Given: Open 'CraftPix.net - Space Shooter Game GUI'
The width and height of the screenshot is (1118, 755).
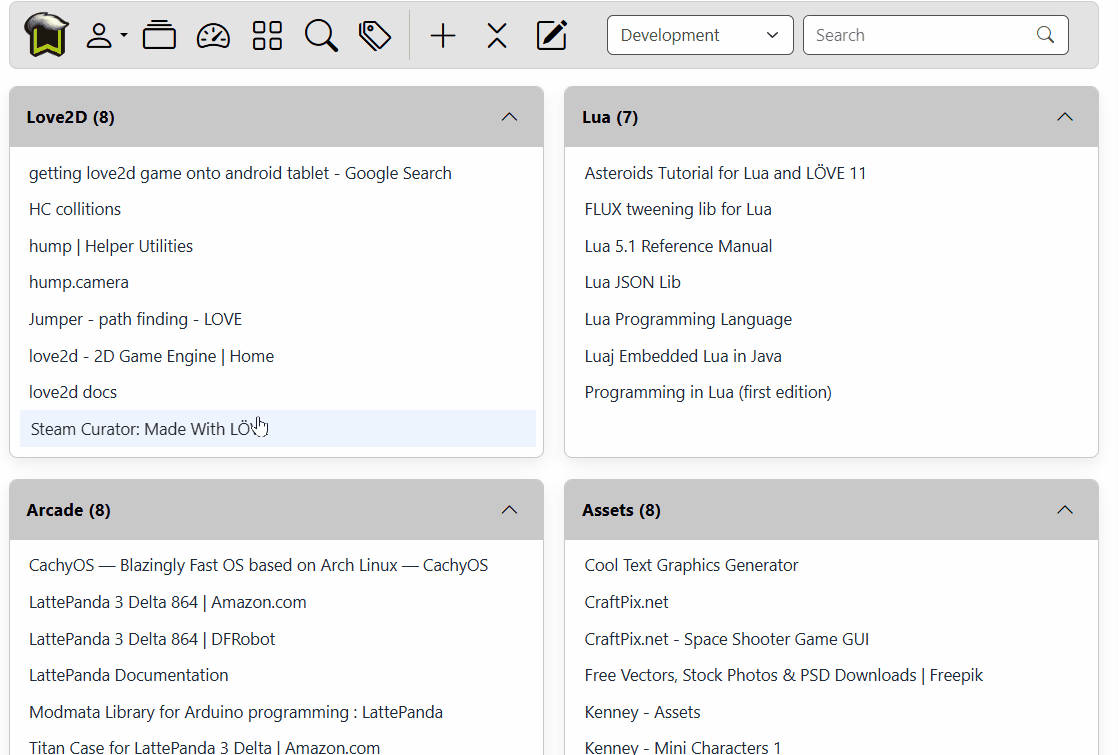Looking at the screenshot, I should pos(727,639).
